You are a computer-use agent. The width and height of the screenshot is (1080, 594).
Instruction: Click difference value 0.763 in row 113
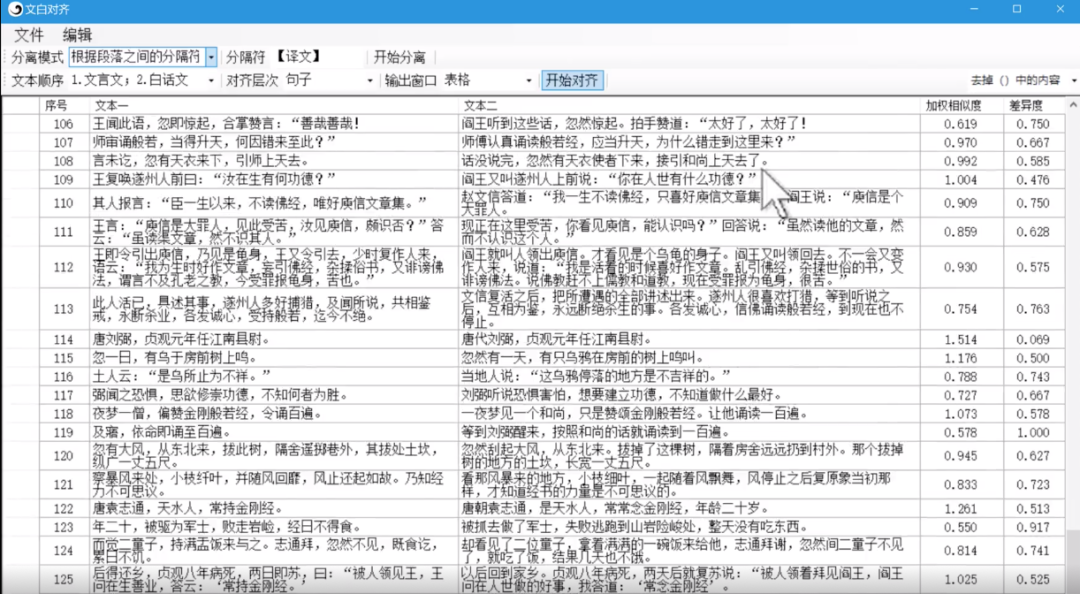coord(1033,309)
